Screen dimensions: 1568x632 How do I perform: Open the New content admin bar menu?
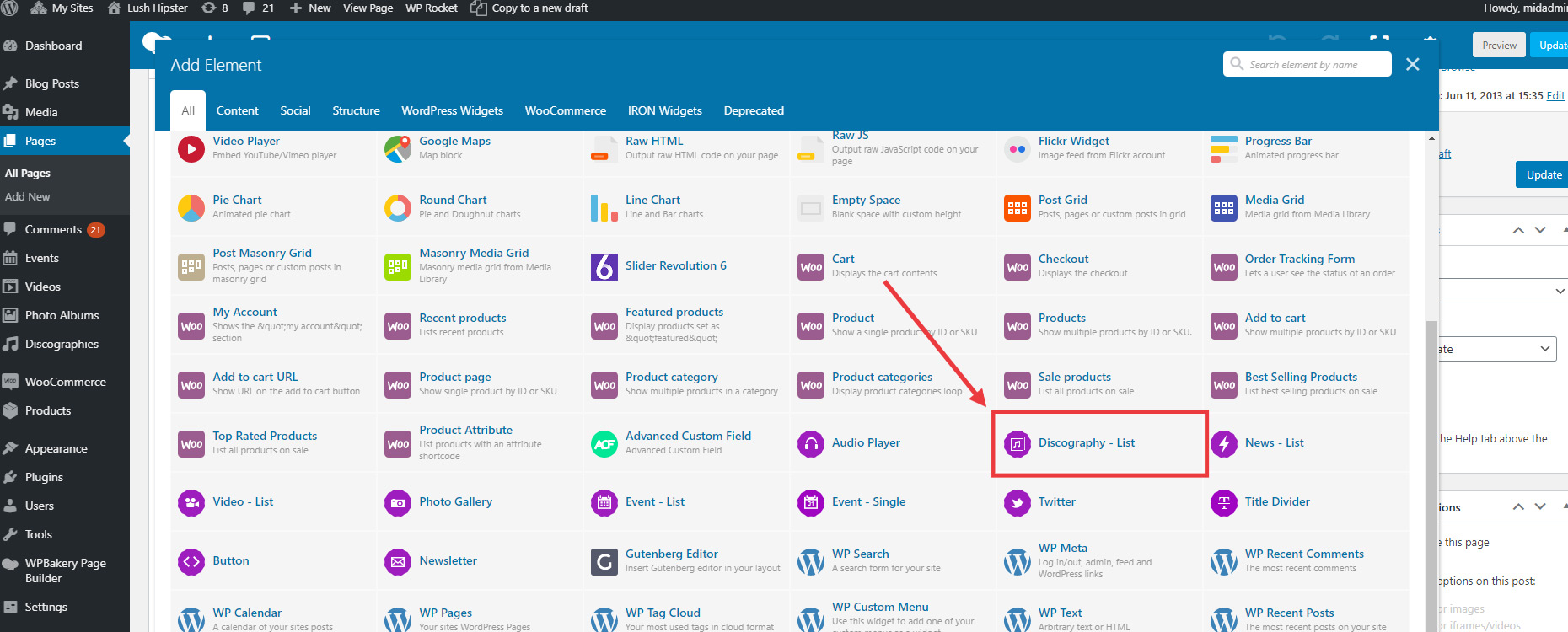coord(310,8)
